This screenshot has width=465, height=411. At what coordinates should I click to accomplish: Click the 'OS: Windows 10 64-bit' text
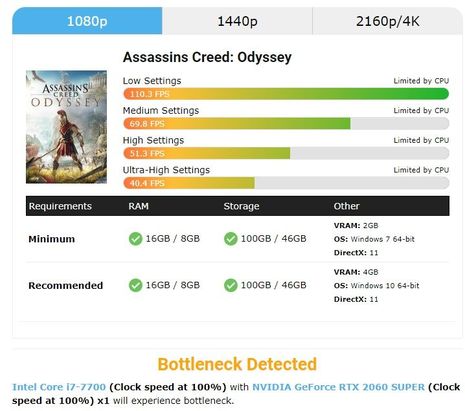click(376, 285)
